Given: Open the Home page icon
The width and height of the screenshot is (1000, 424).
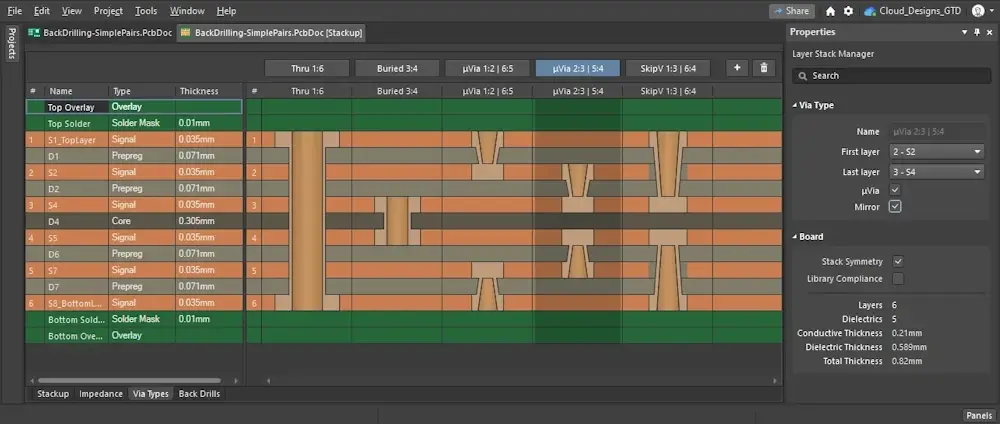Looking at the screenshot, I should pyautogui.click(x=830, y=11).
